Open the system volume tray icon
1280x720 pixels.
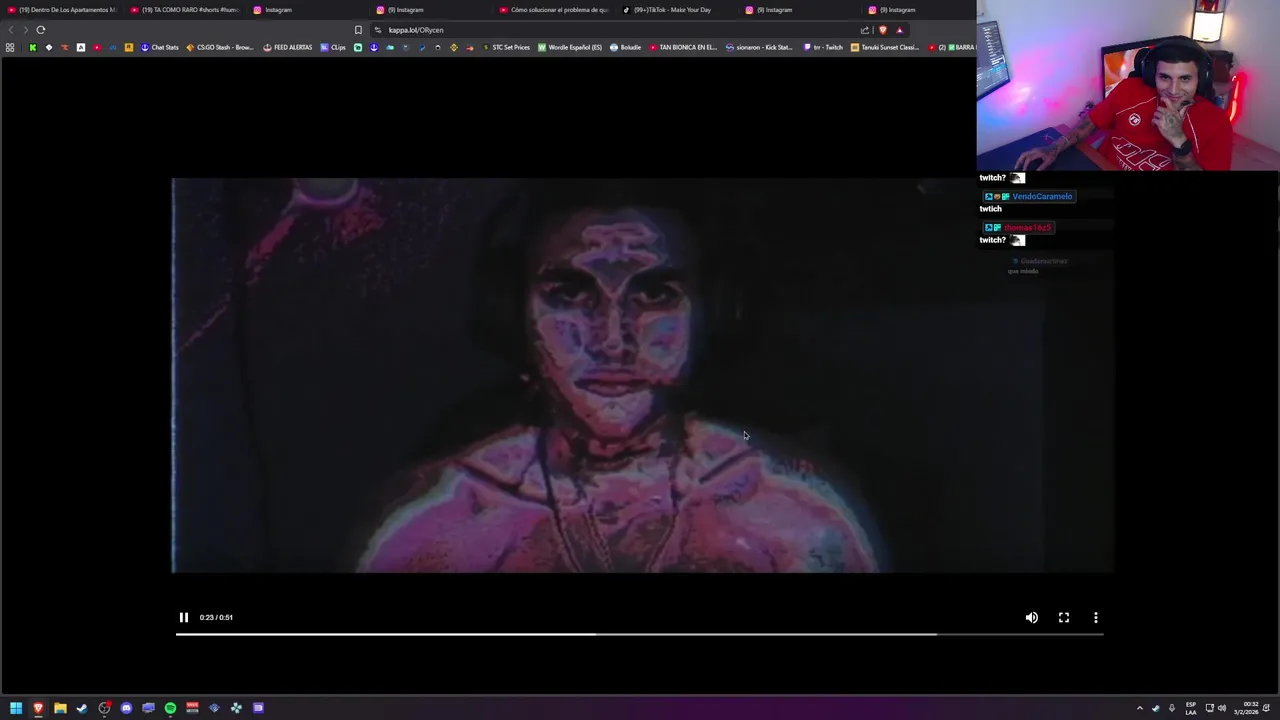1222,708
